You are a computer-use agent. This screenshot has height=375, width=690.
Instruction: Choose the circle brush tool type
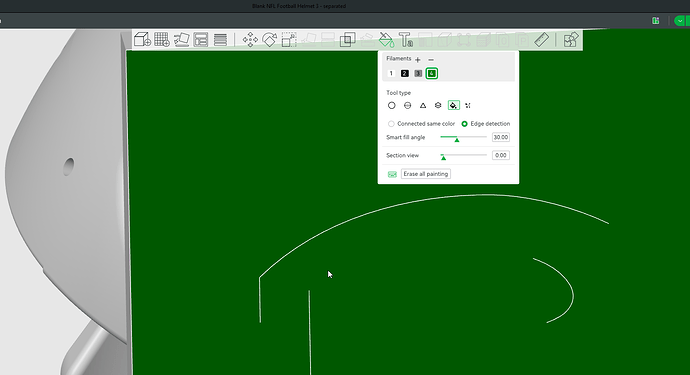point(392,105)
